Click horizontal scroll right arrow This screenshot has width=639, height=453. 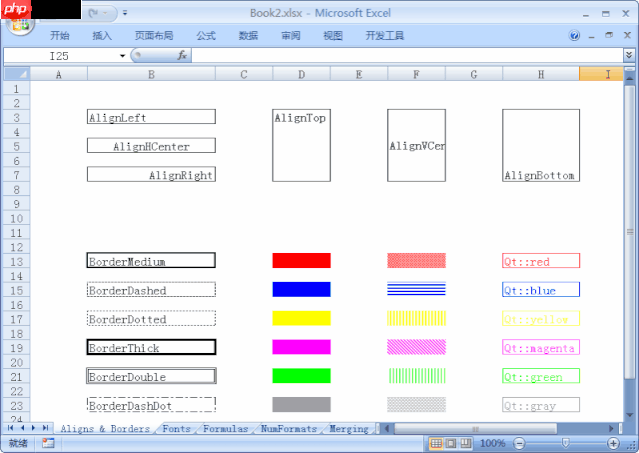[611, 429]
